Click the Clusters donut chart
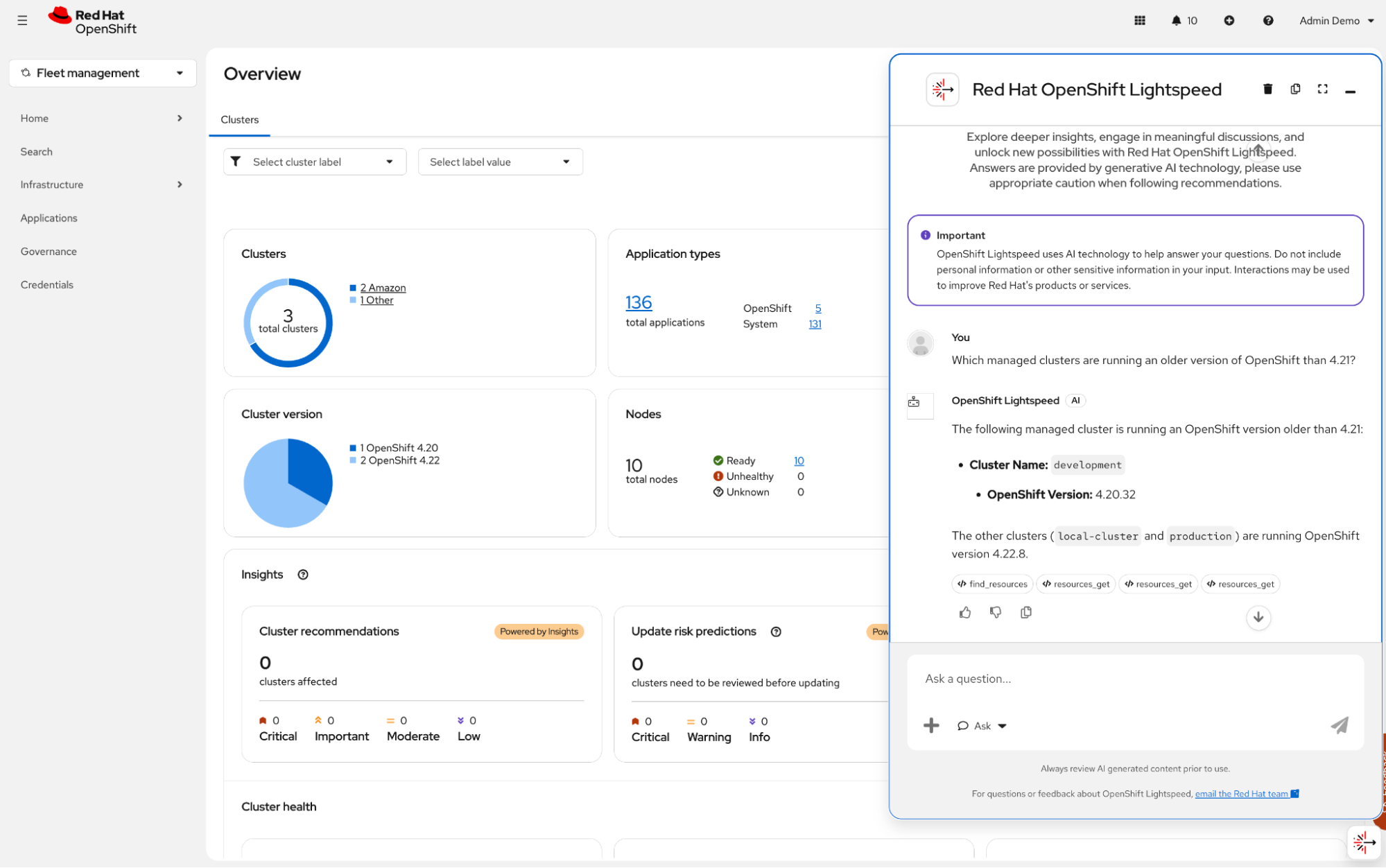 [x=288, y=323]
